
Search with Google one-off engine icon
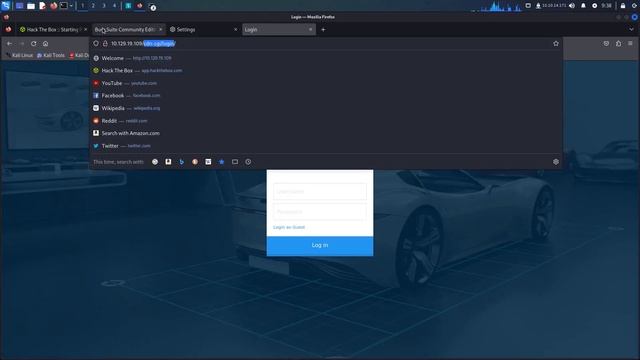click(155, 162)
